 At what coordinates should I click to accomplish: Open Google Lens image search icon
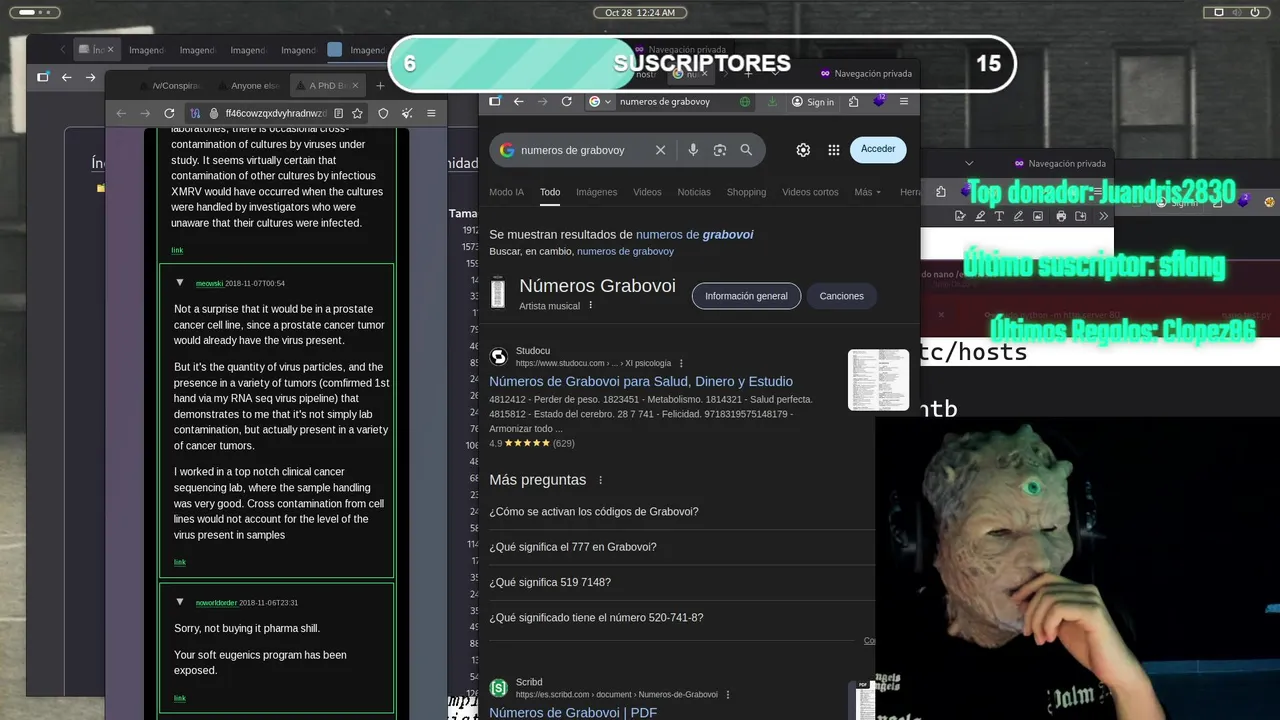[x=719, y=150]
